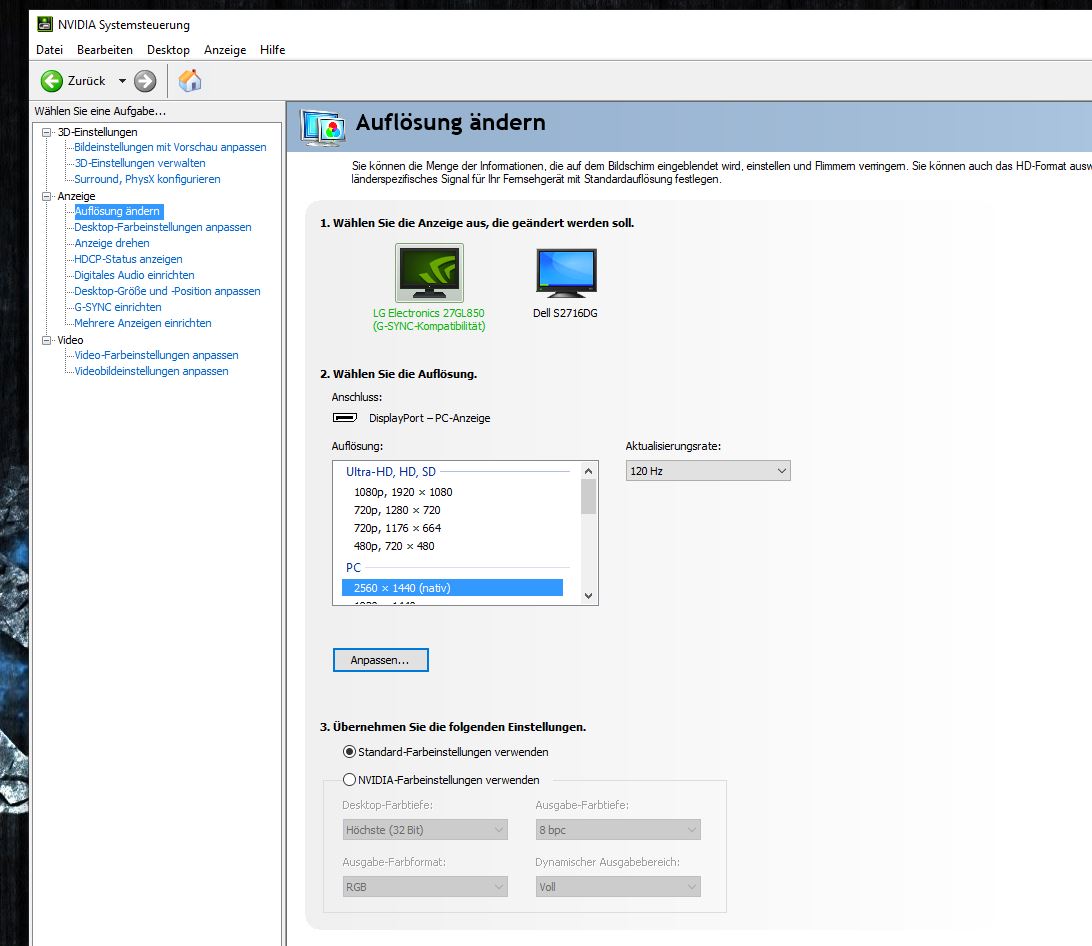Collapse the 3D-Einstellungen tree node

47,132
